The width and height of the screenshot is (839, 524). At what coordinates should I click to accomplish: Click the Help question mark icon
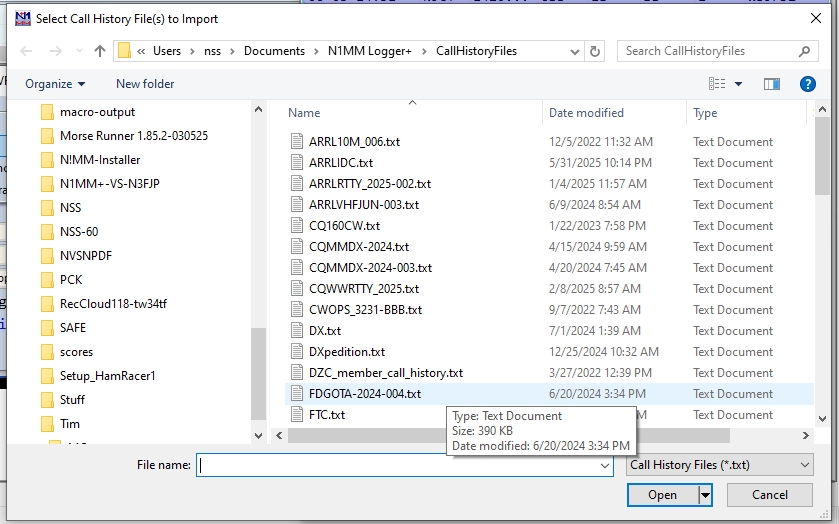pos(807,84)
